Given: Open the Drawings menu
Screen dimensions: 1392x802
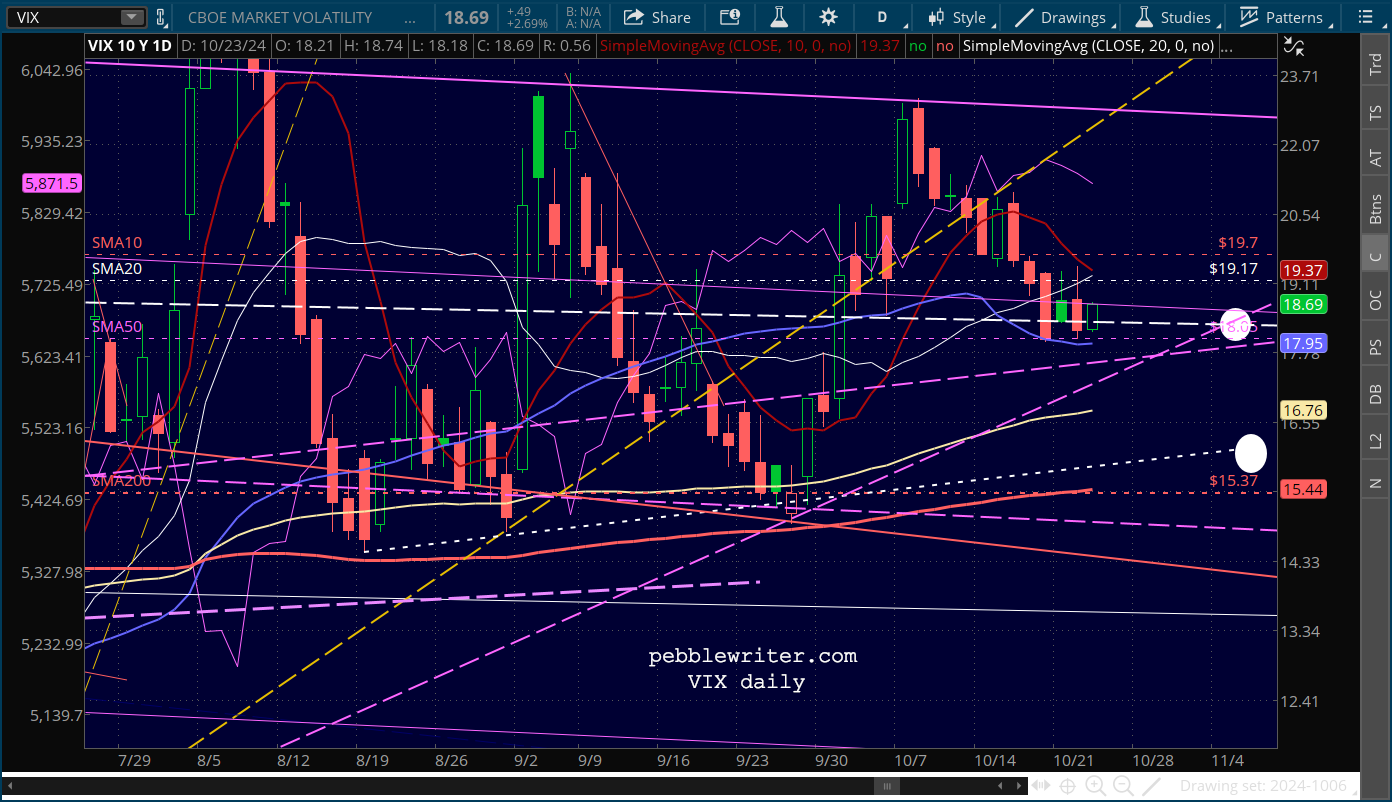Looking at the screenshot, I should click(1061, 17).
